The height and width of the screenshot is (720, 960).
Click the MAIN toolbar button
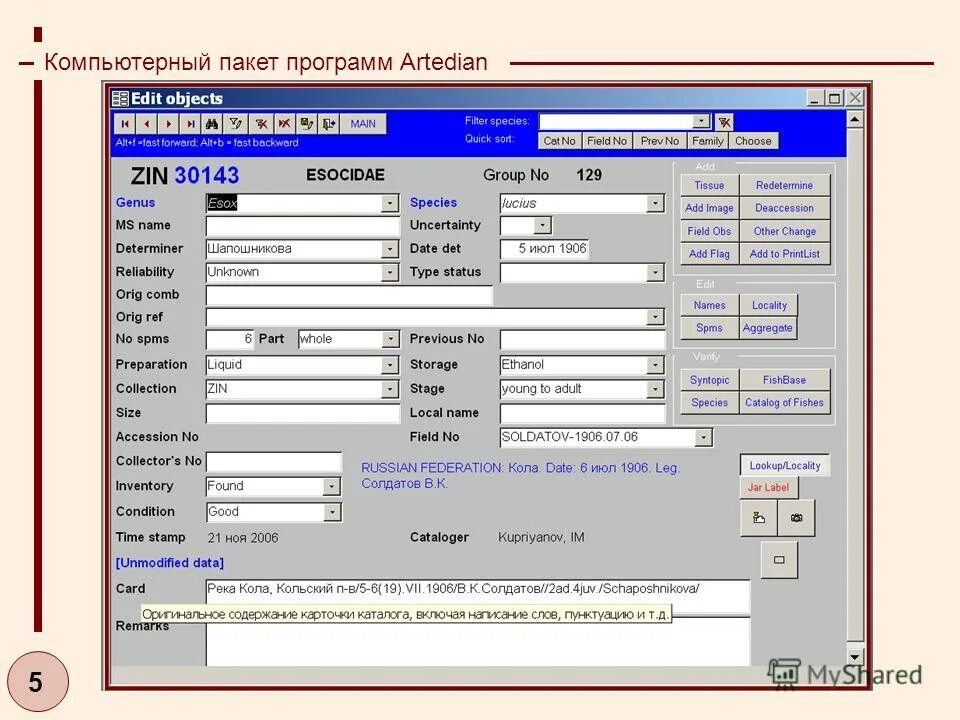pyautogui.click(x=363, y=124)
